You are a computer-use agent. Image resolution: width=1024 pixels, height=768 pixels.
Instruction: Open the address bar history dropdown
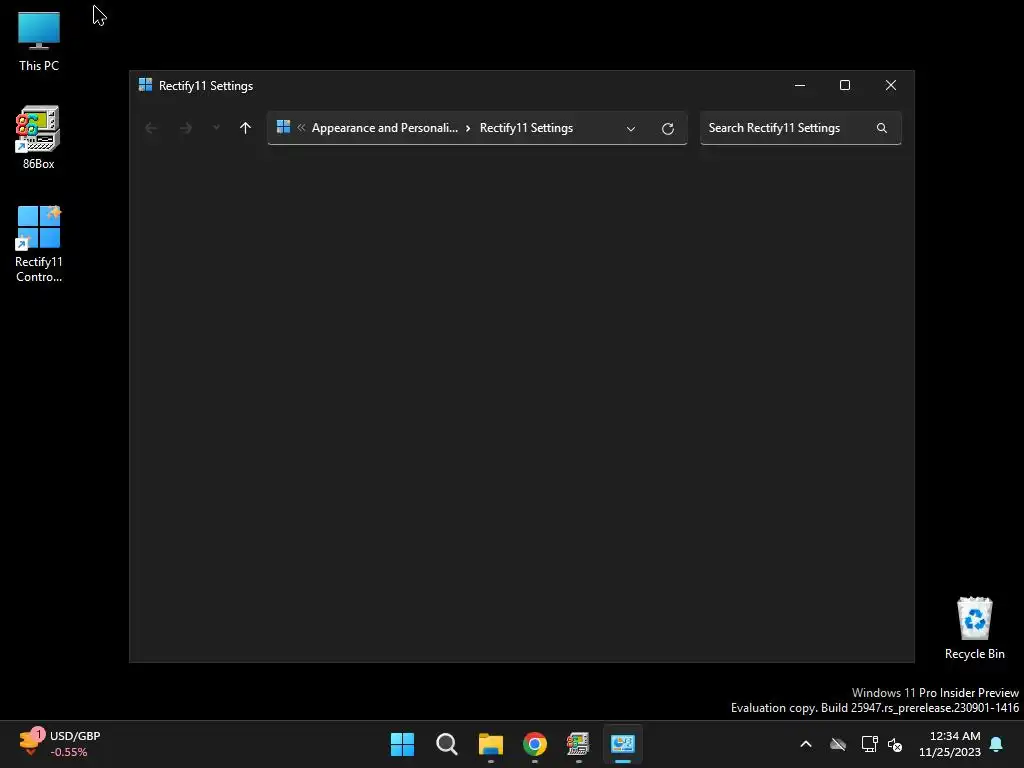[631, 129]
